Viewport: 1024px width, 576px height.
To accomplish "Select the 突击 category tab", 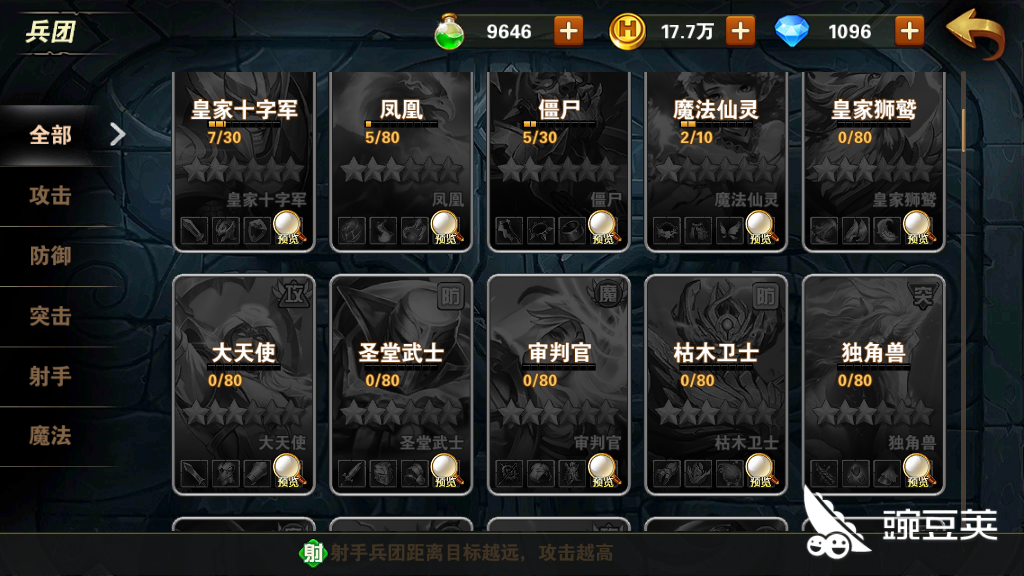I will point(50,316).
